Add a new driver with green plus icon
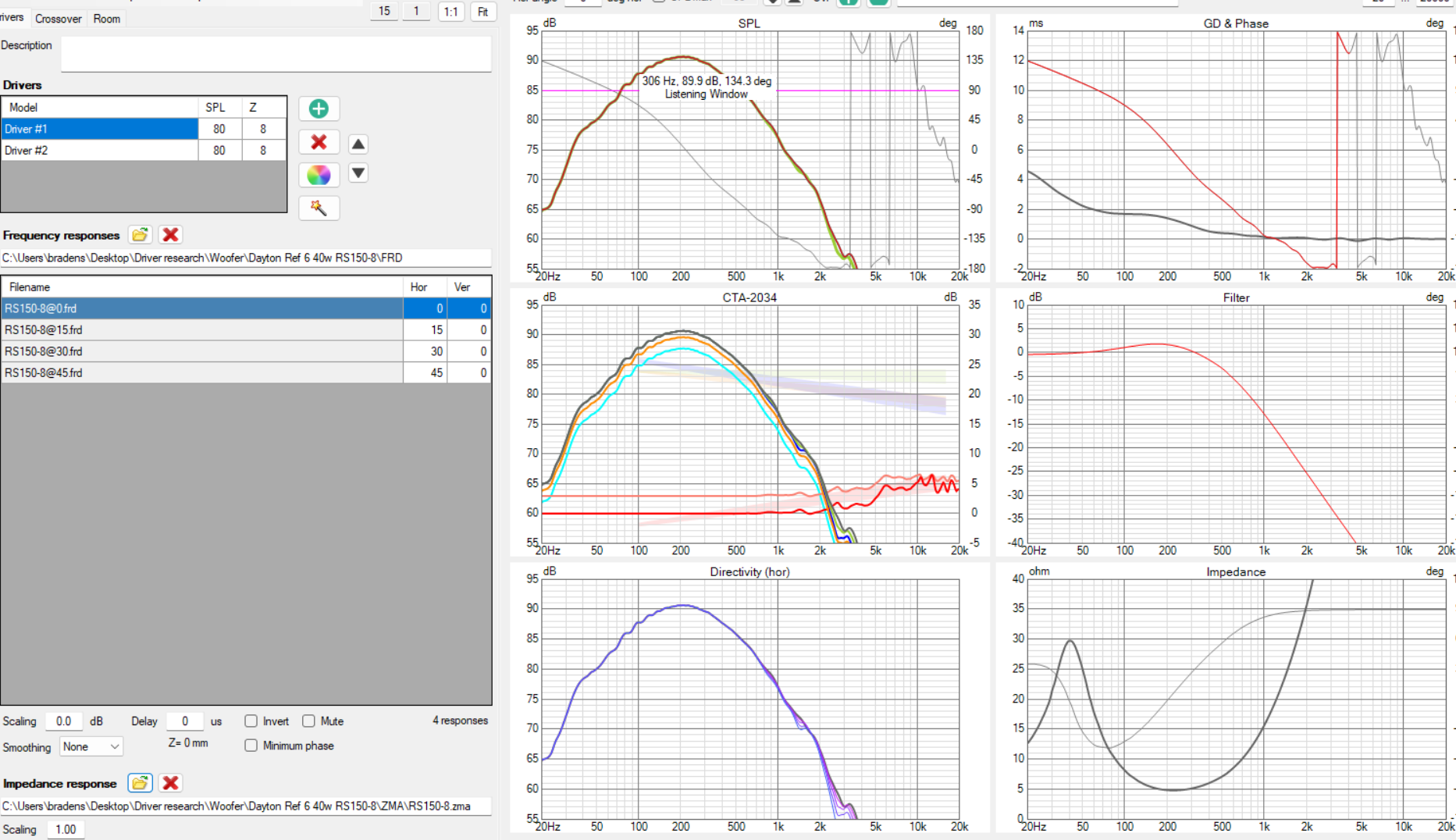 coord(319,109)
